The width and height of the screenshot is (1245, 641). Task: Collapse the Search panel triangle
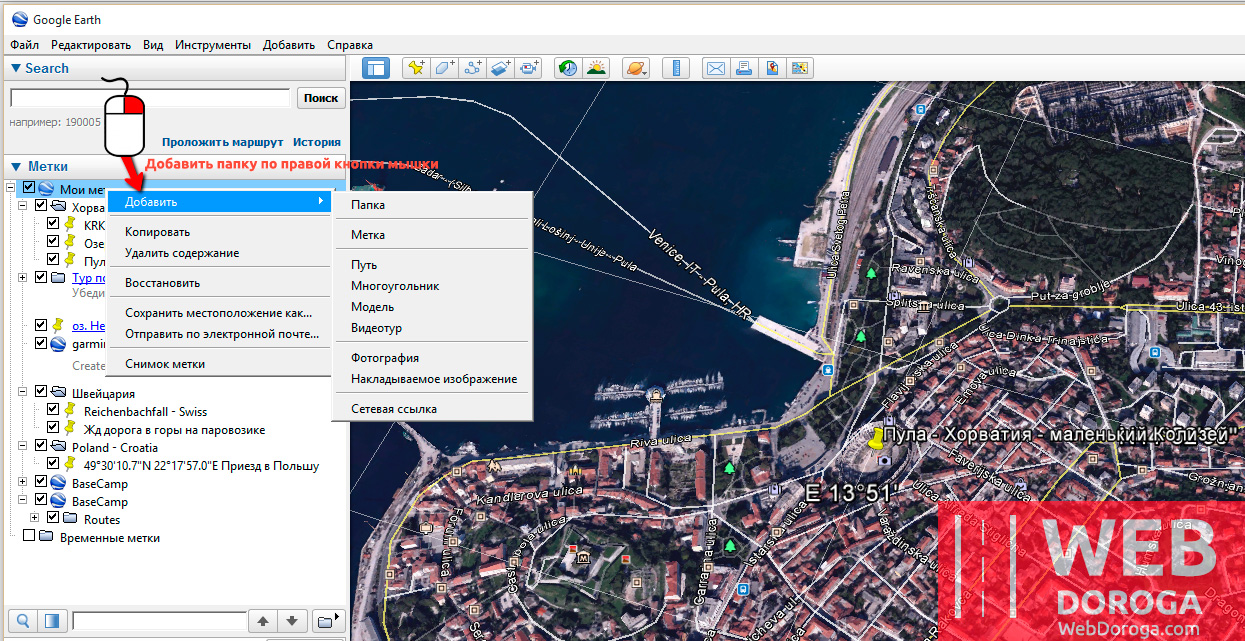[15, 69]
